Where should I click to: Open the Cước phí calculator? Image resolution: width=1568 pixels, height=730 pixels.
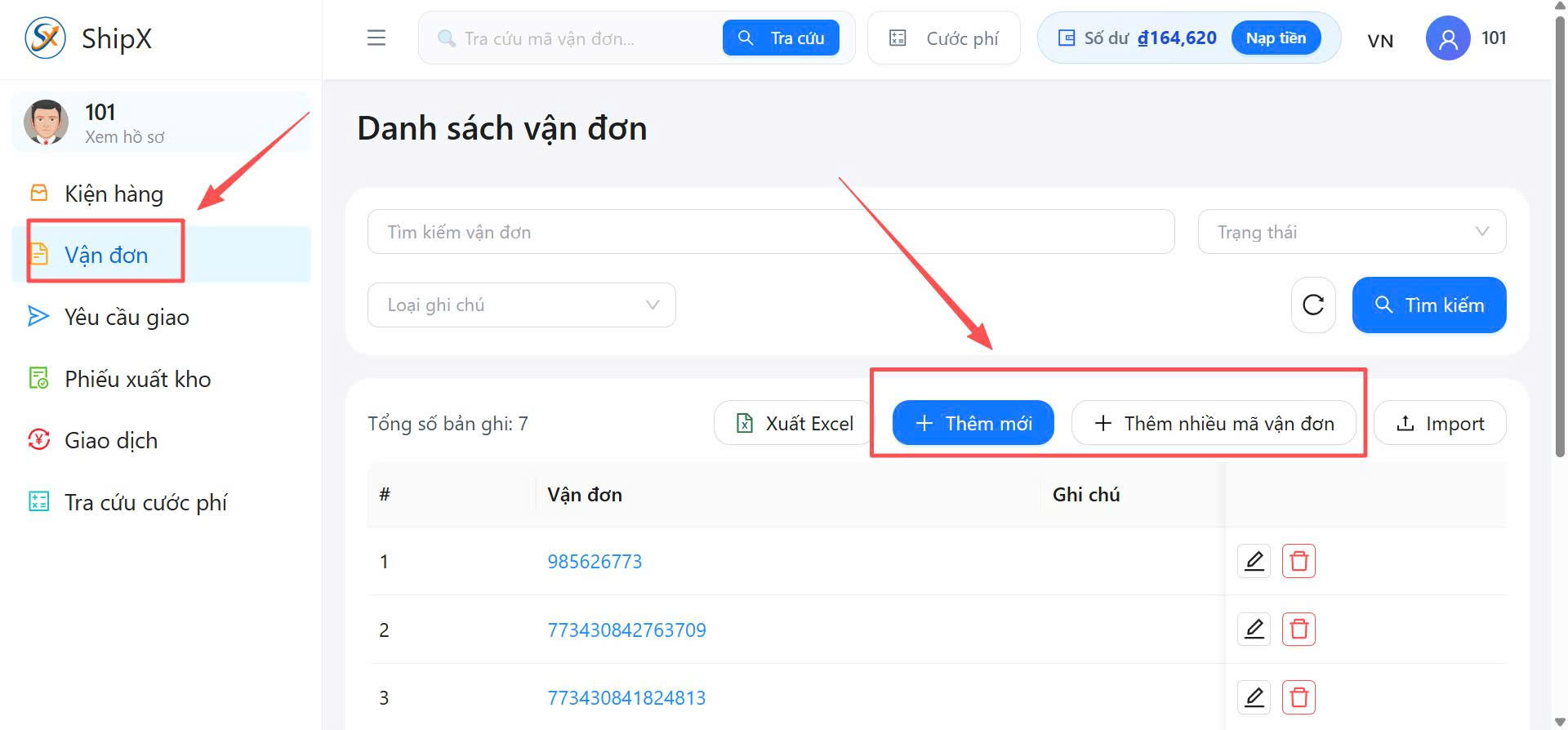[x=943, y=38]
